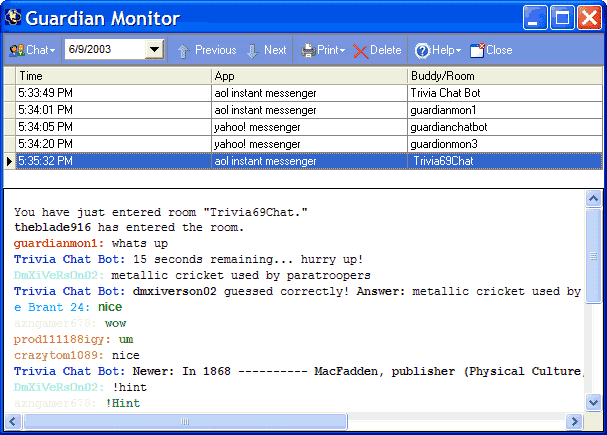The image size is (607, 435).
Task: Open the date dropdown arrow
Action: click(154, 50)
